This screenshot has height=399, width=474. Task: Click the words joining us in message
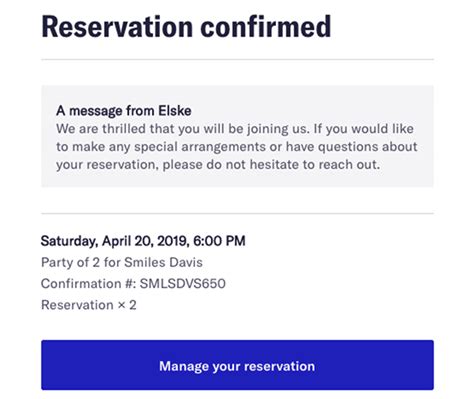pos(277,129)
